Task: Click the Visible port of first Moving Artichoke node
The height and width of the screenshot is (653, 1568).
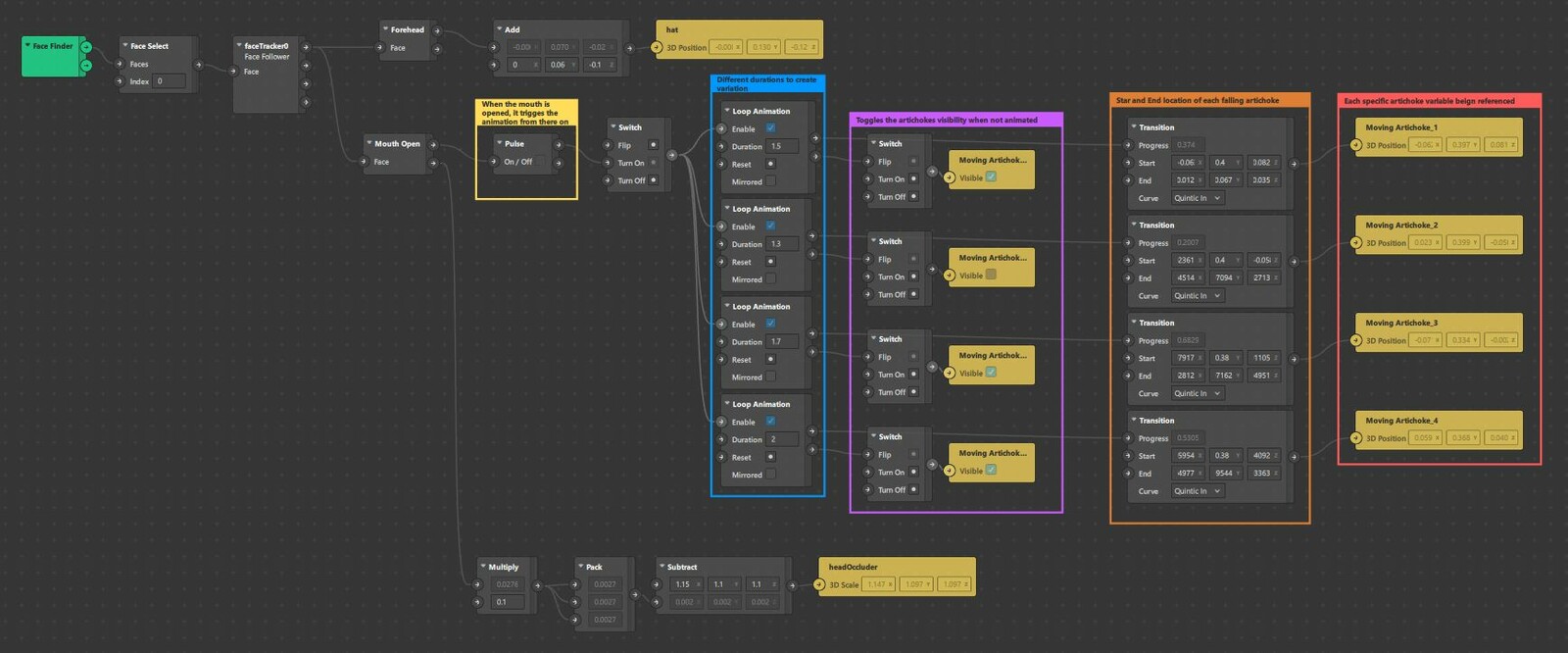Action: tap(950, 177)
